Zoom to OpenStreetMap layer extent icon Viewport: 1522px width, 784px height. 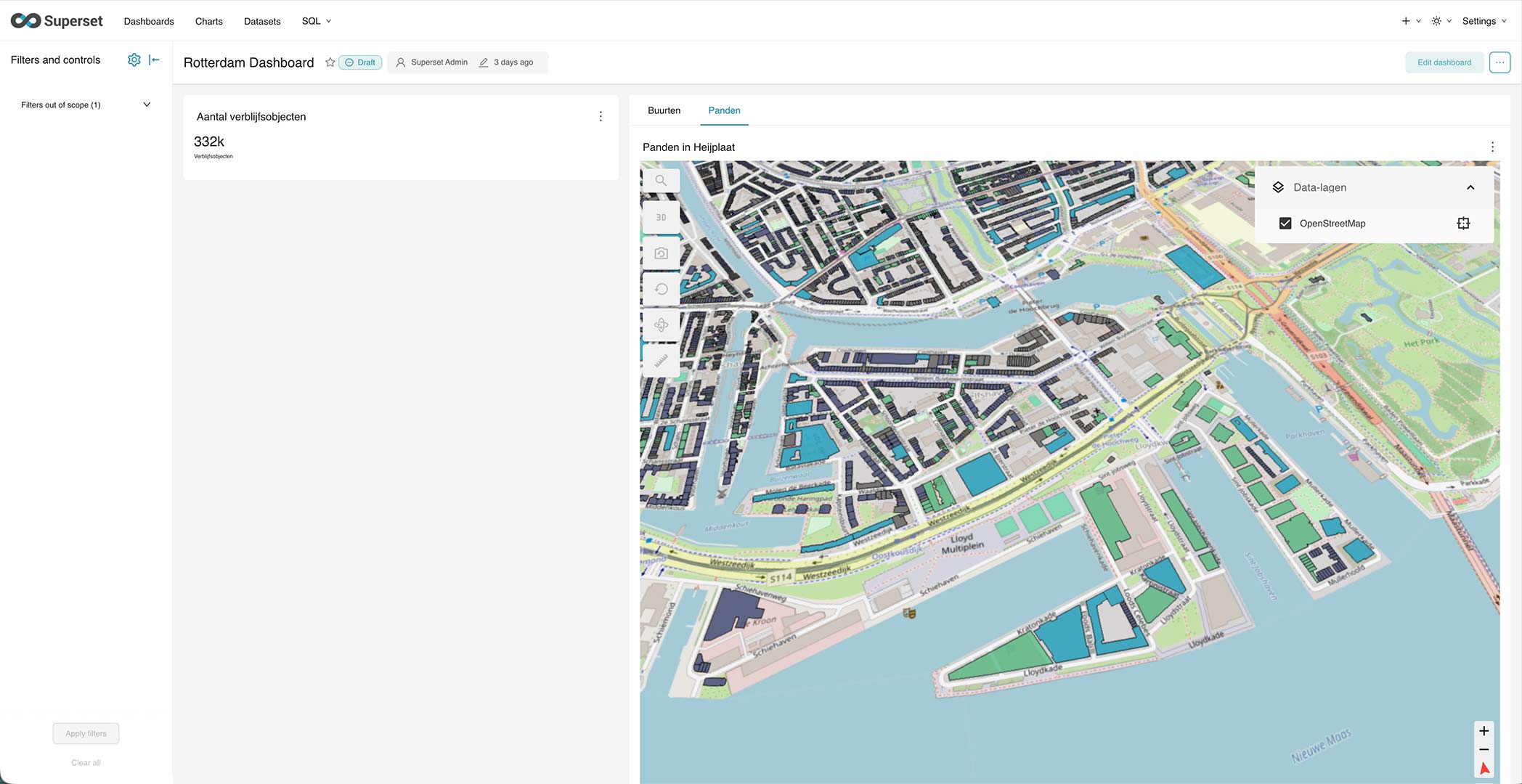(1463, 224)
